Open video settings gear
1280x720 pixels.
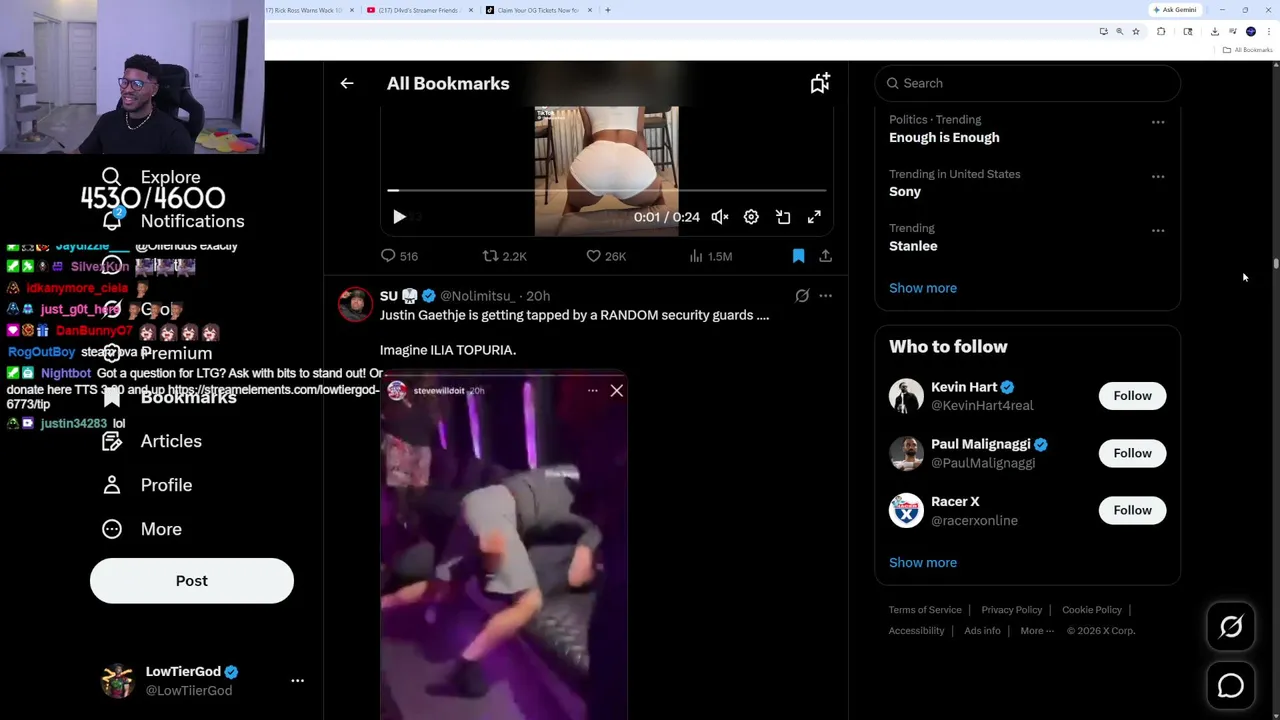(x=751, y=217)
